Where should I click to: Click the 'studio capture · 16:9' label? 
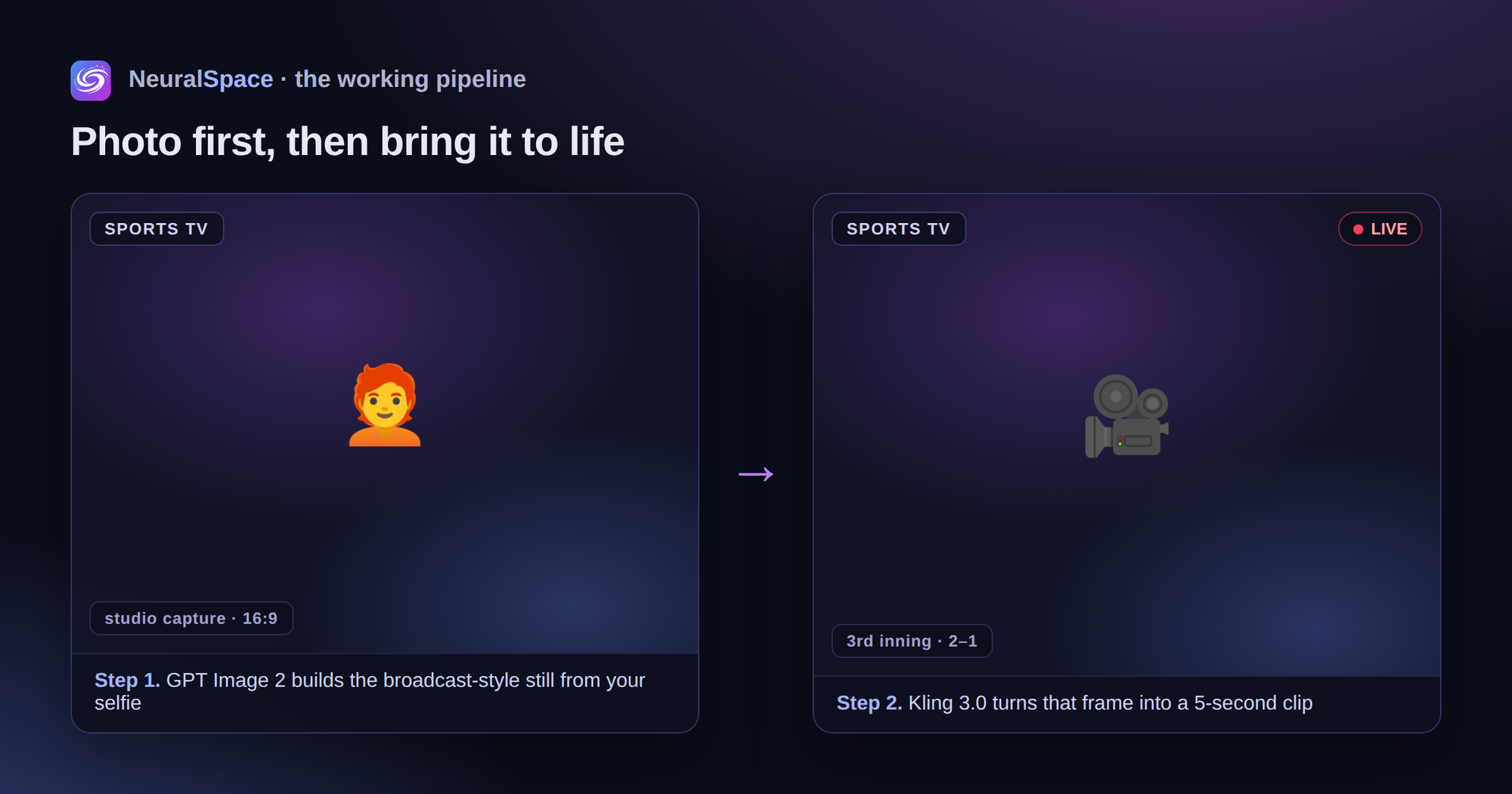click(x=191, y=619)
